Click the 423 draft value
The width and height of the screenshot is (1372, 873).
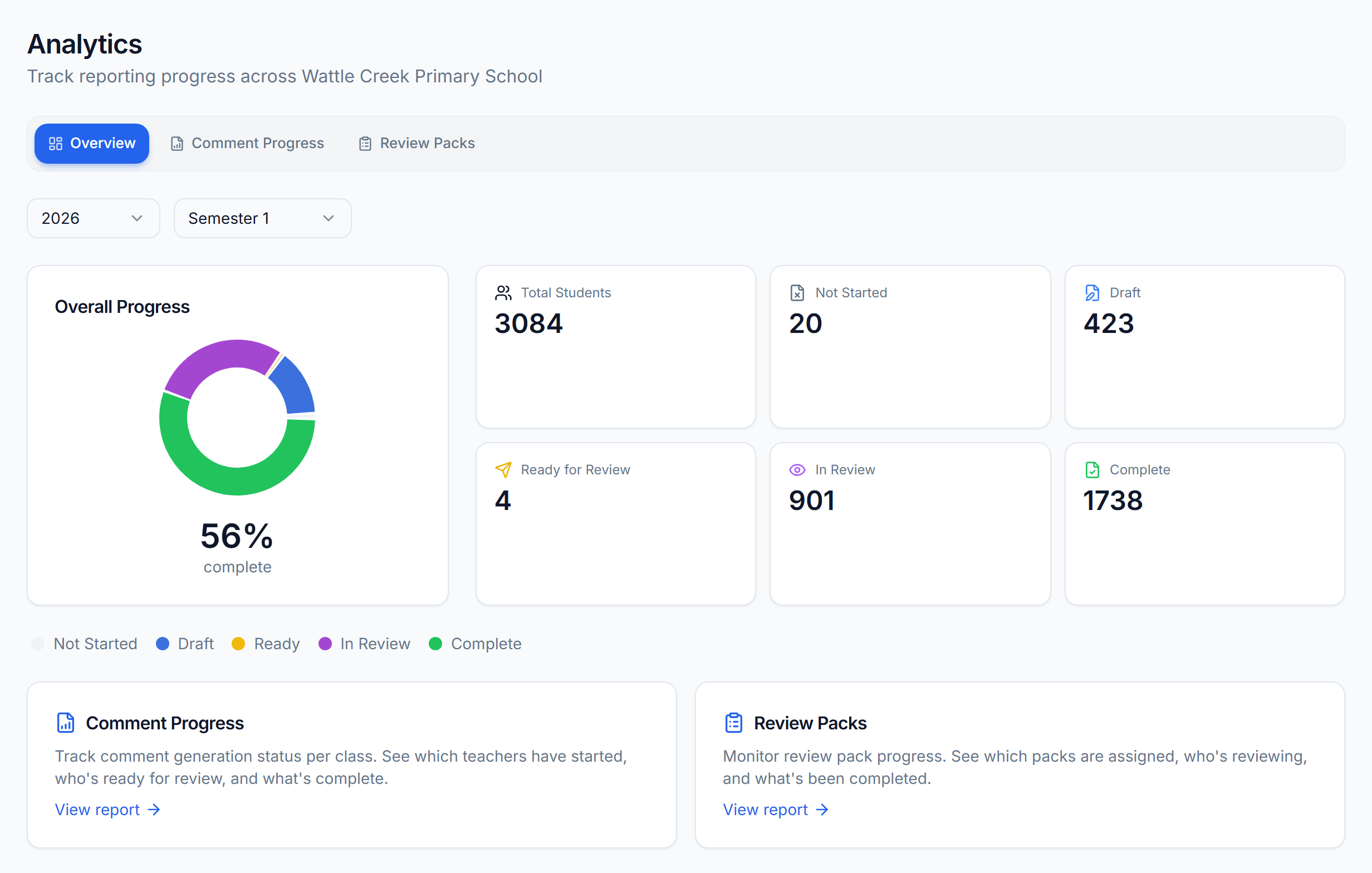[1109, 323]
